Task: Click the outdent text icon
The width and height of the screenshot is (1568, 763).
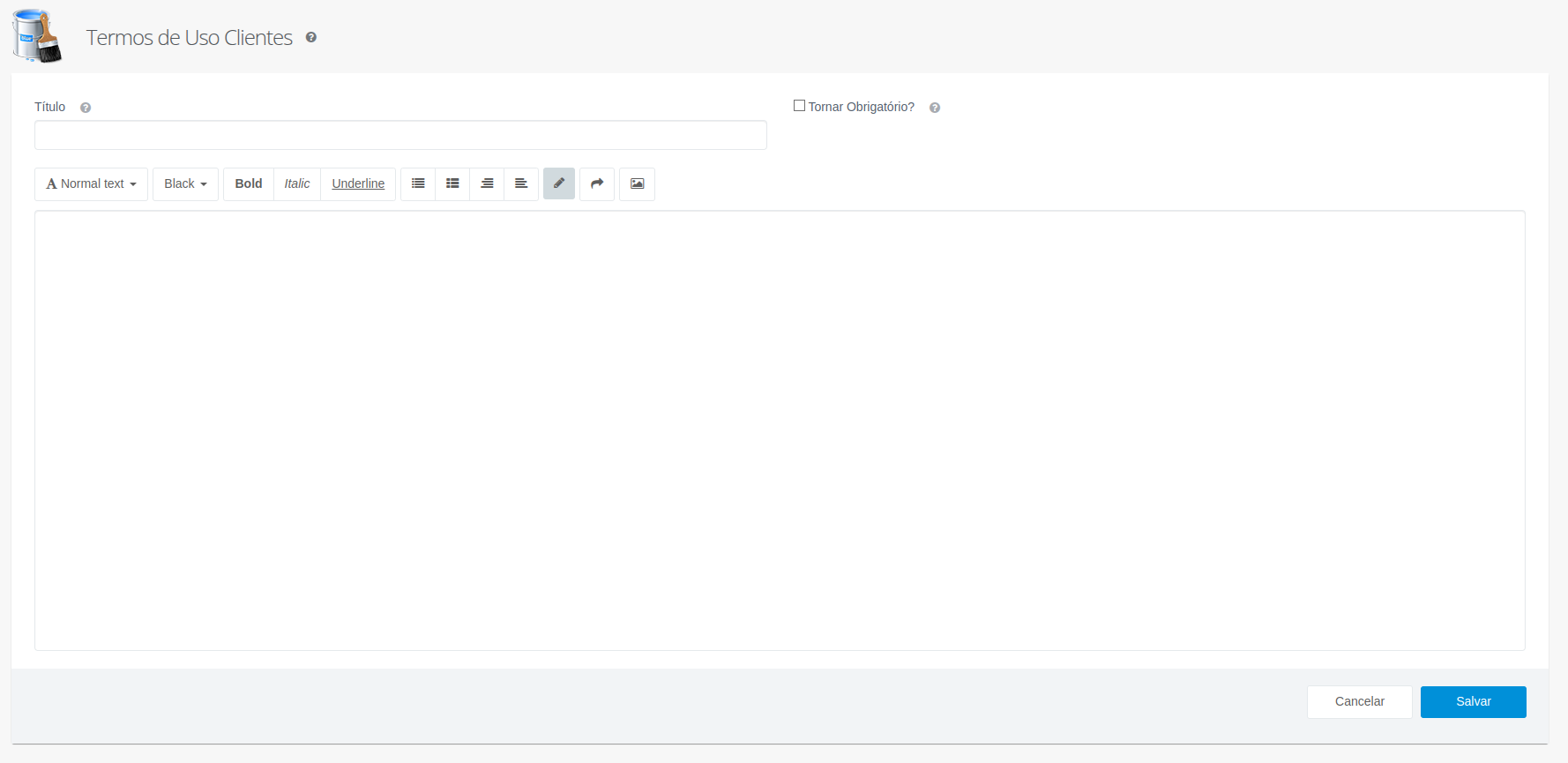Action: click(x=487, y=183)
